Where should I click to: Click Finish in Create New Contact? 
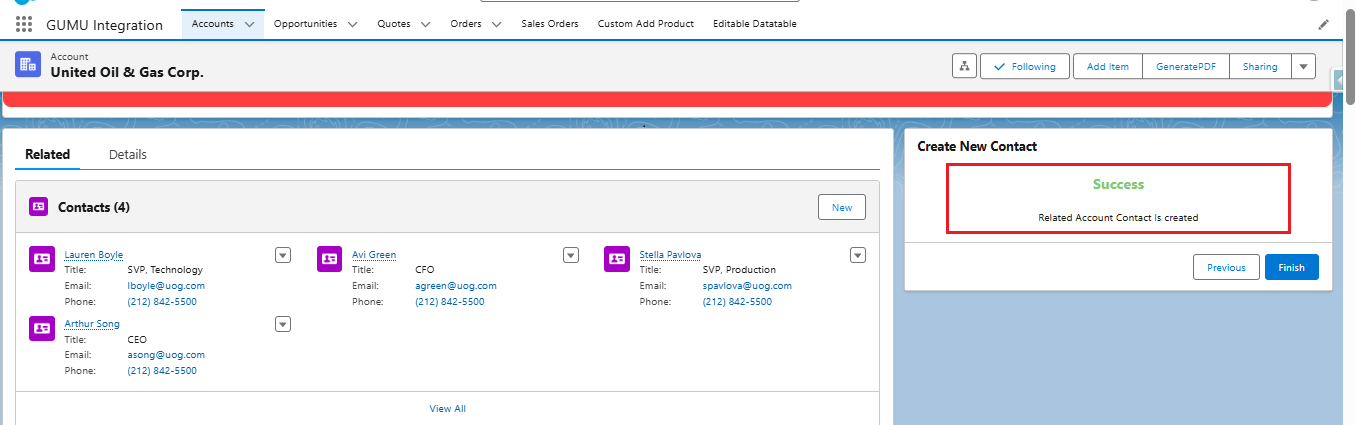click(x=1291, y=267)
